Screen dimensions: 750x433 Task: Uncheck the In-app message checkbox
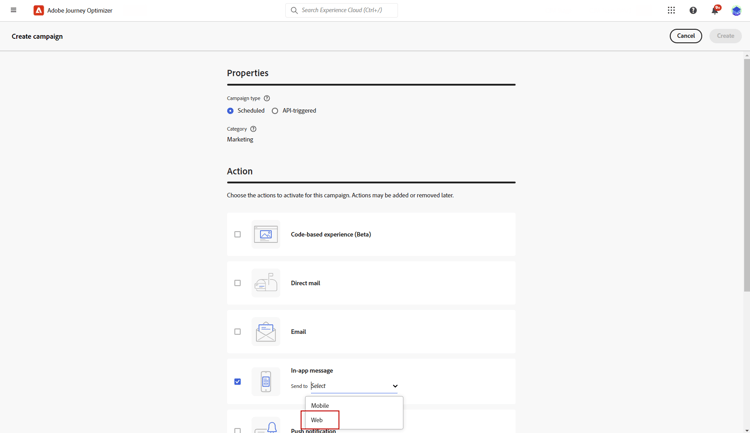click(x=237, y=382)
